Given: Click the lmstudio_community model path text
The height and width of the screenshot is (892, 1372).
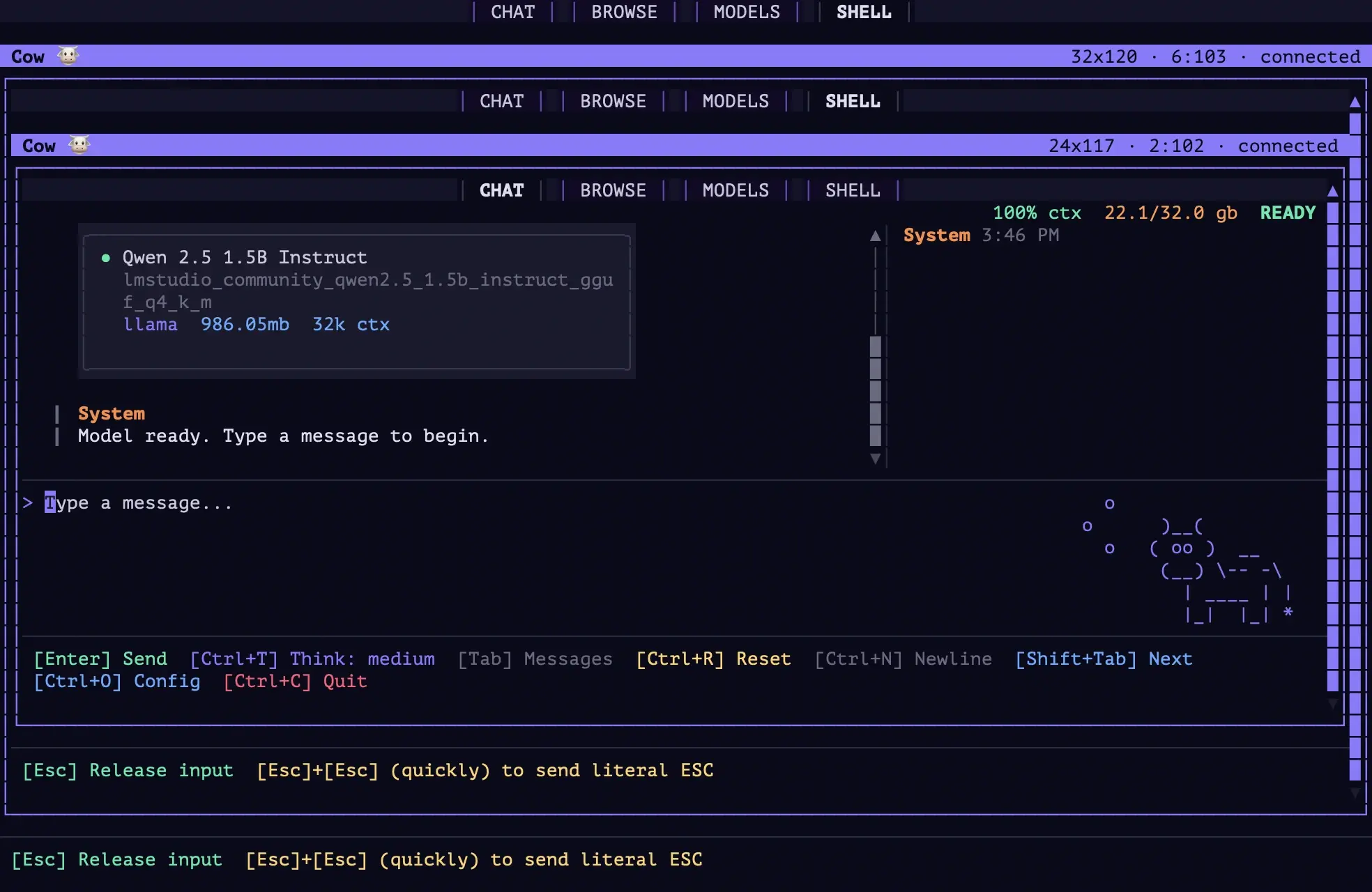Looking at the screenshot, I should 368,291.
